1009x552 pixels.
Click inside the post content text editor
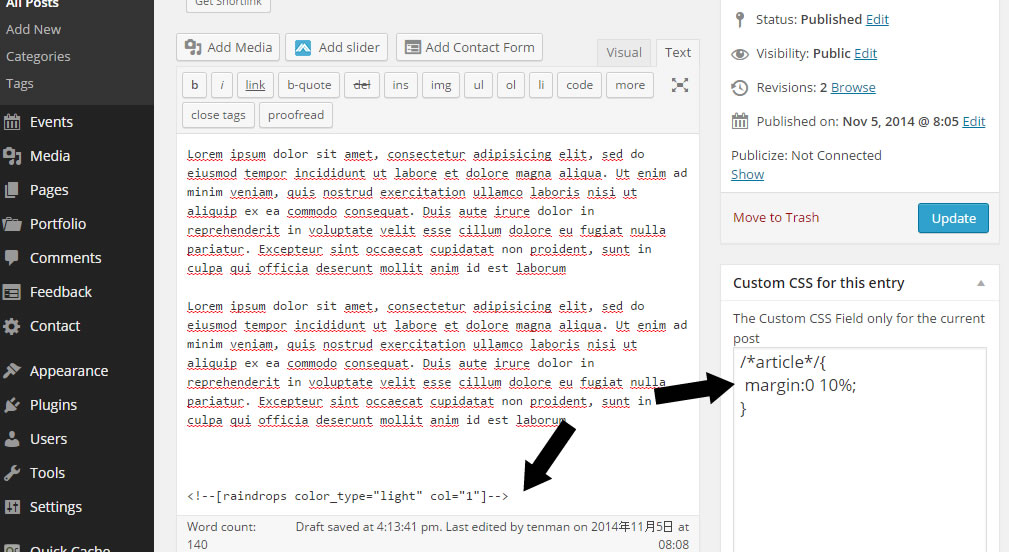(x=438, y=324)
